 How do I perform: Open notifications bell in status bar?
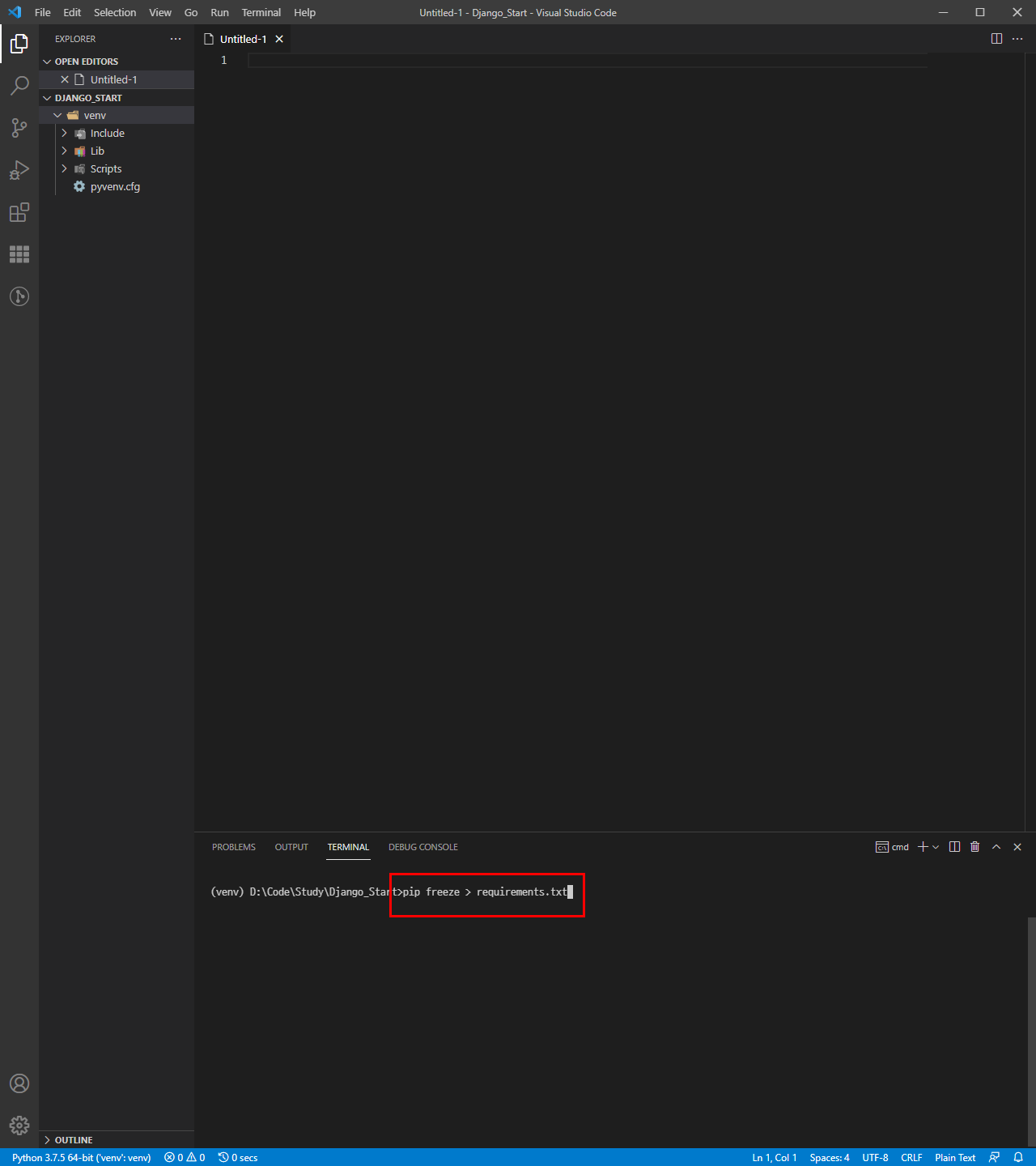pos(1018,1157)
